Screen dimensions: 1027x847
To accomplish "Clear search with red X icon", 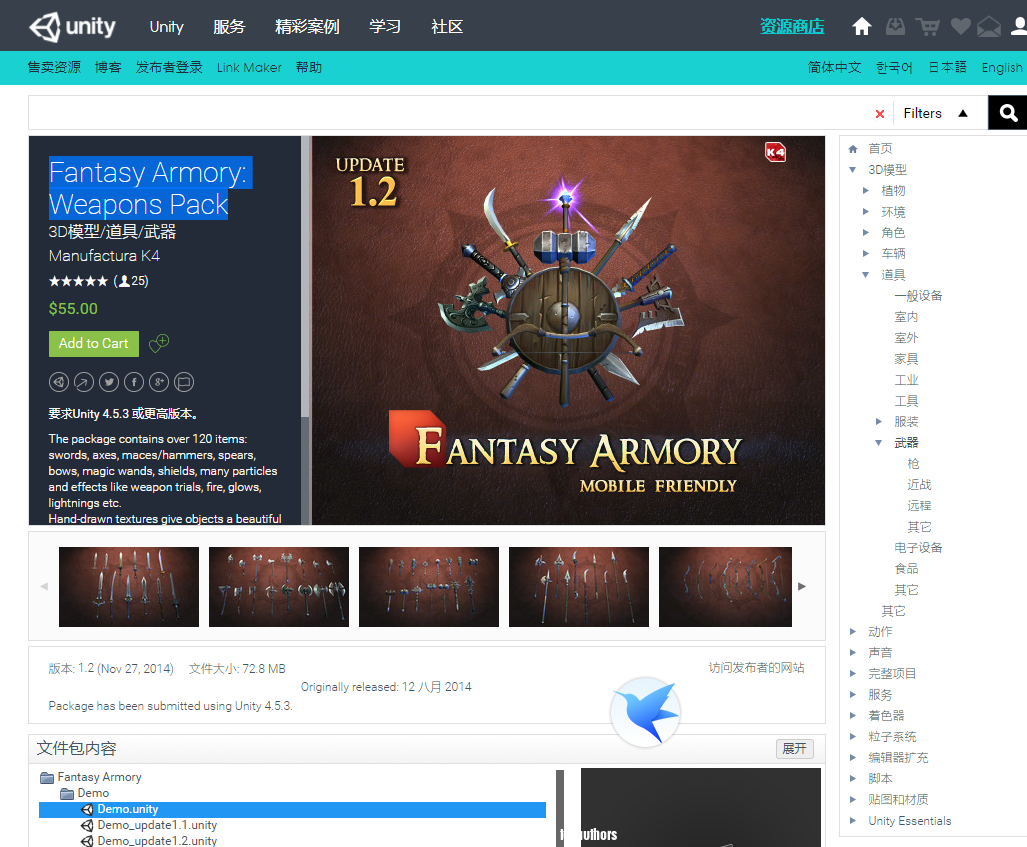I will tap(880, 114).
